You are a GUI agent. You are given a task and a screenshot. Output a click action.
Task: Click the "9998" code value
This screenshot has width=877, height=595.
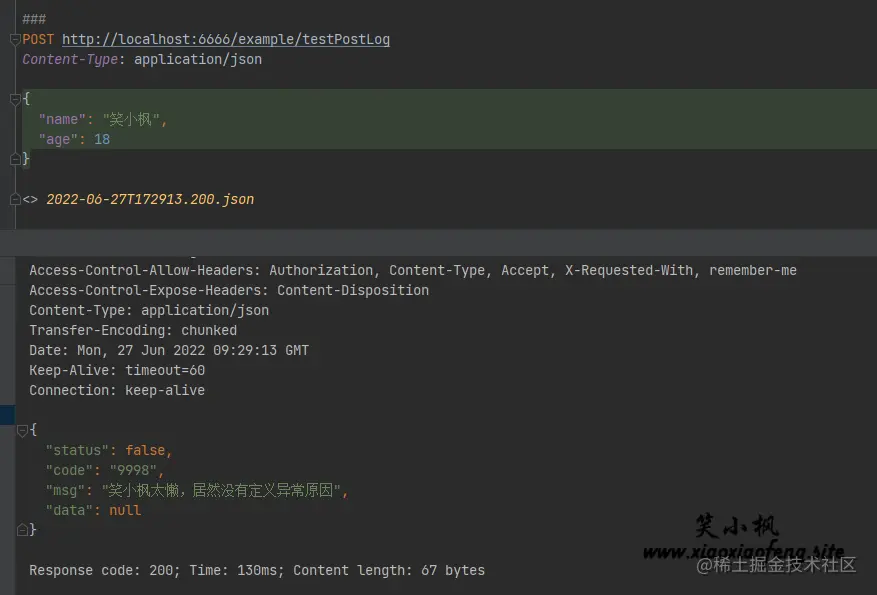point(133,471)
